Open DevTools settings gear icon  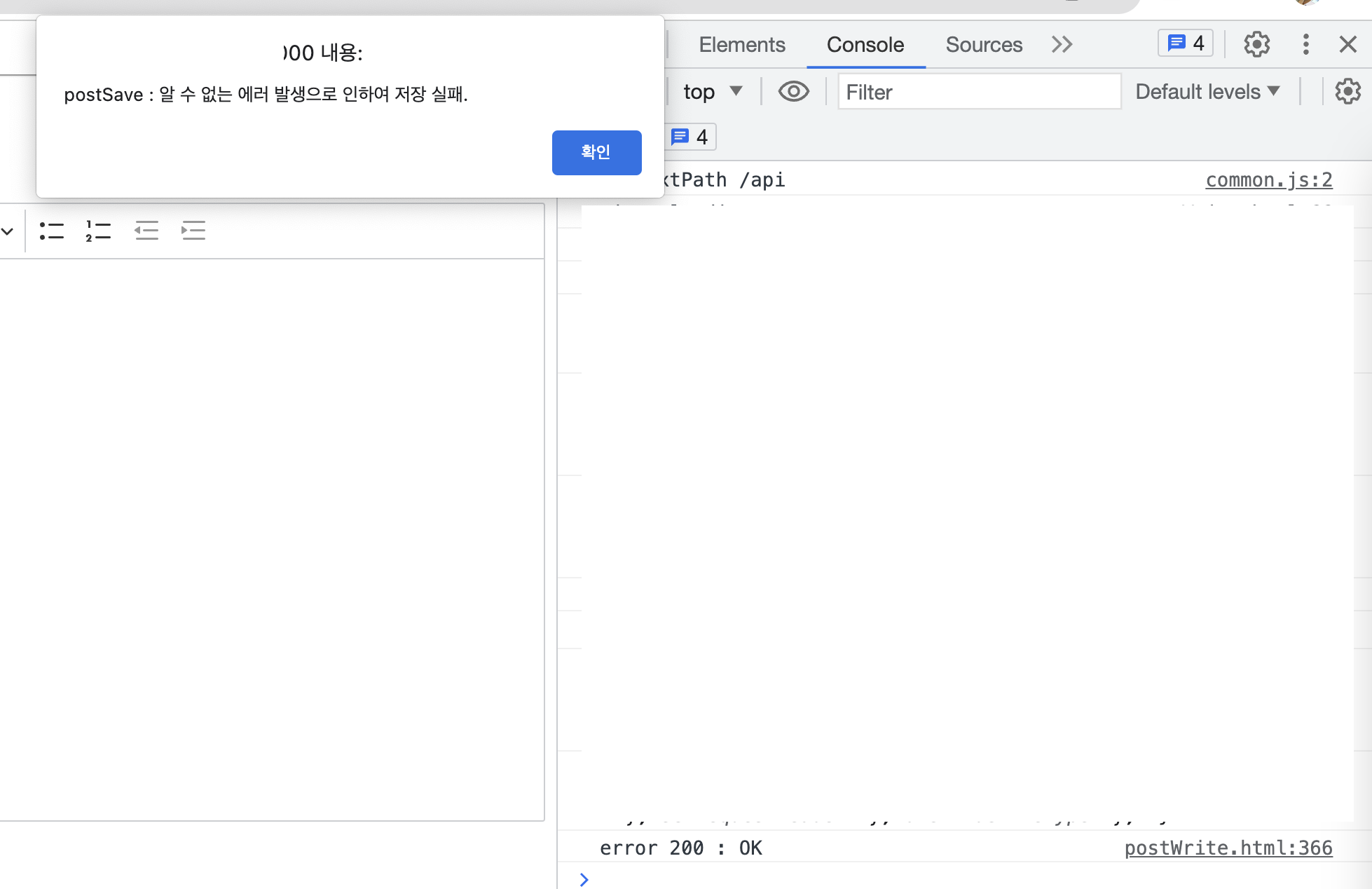[1256, 44]
